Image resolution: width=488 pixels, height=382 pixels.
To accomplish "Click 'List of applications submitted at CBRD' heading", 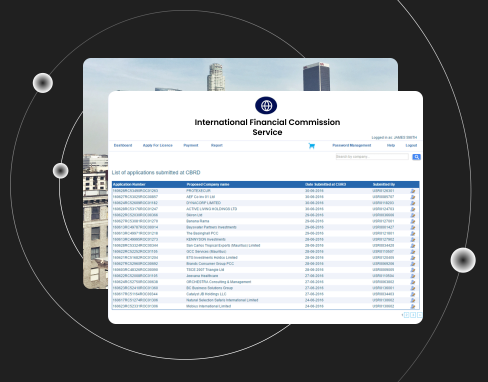I will [x=156, y=172].
